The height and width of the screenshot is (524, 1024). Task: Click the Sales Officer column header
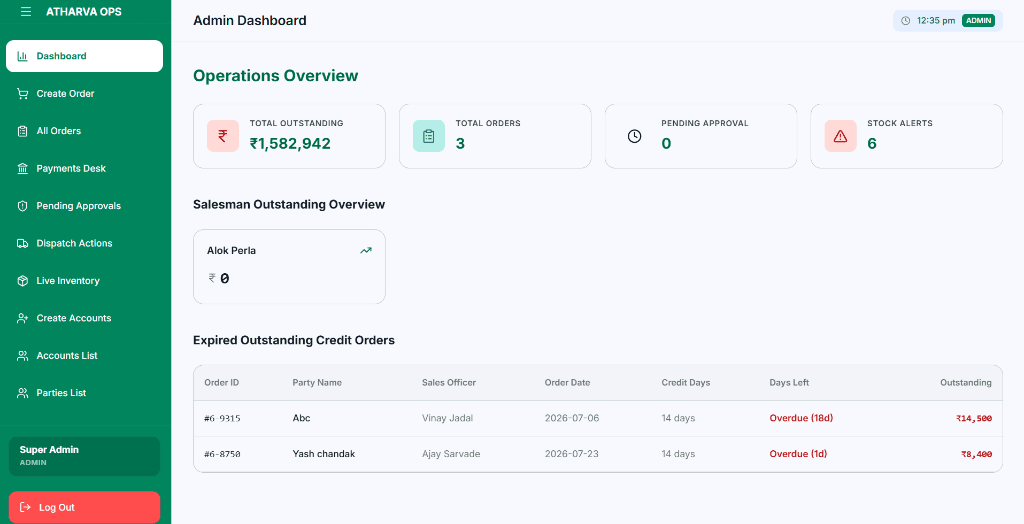(x=449, y=382)
